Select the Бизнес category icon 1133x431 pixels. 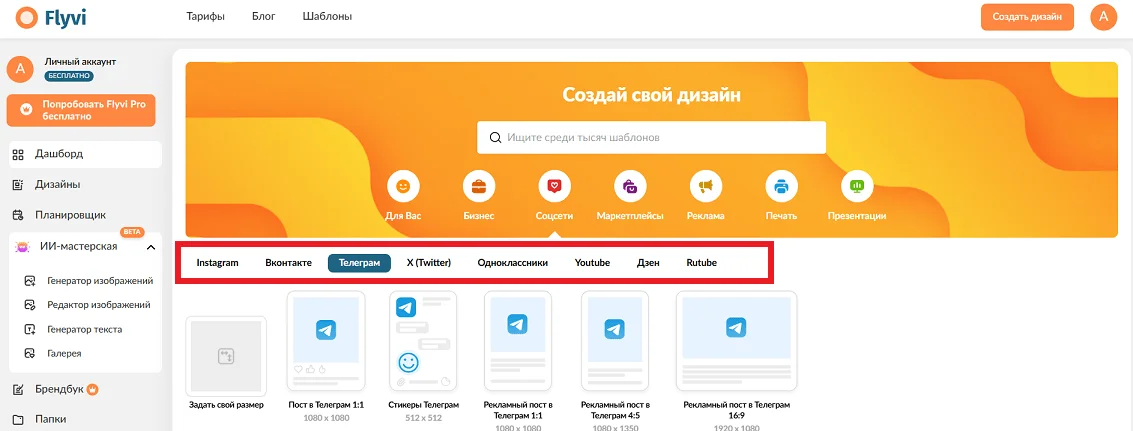(x=478, y=187)
